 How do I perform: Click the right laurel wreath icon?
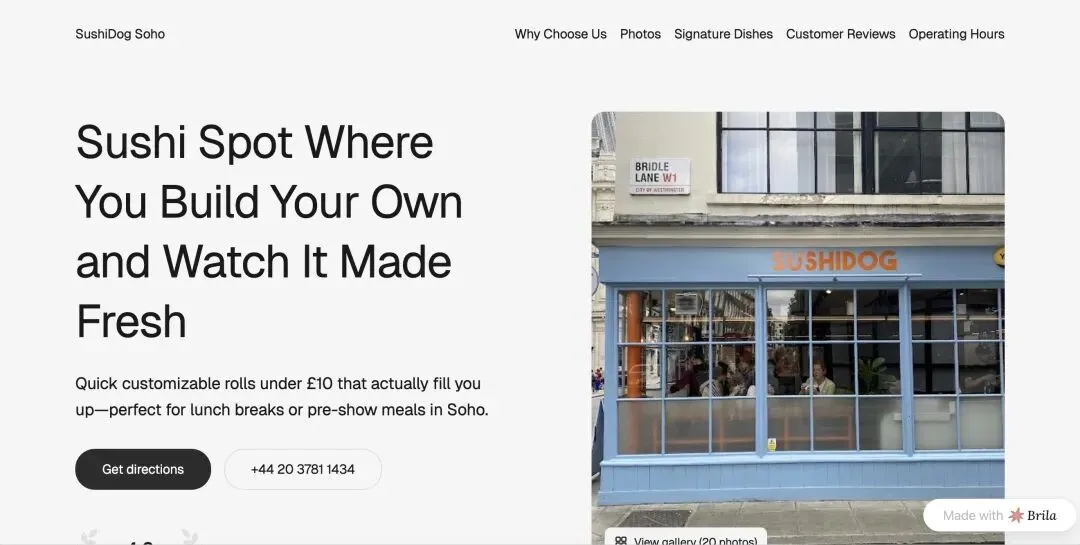189,537
